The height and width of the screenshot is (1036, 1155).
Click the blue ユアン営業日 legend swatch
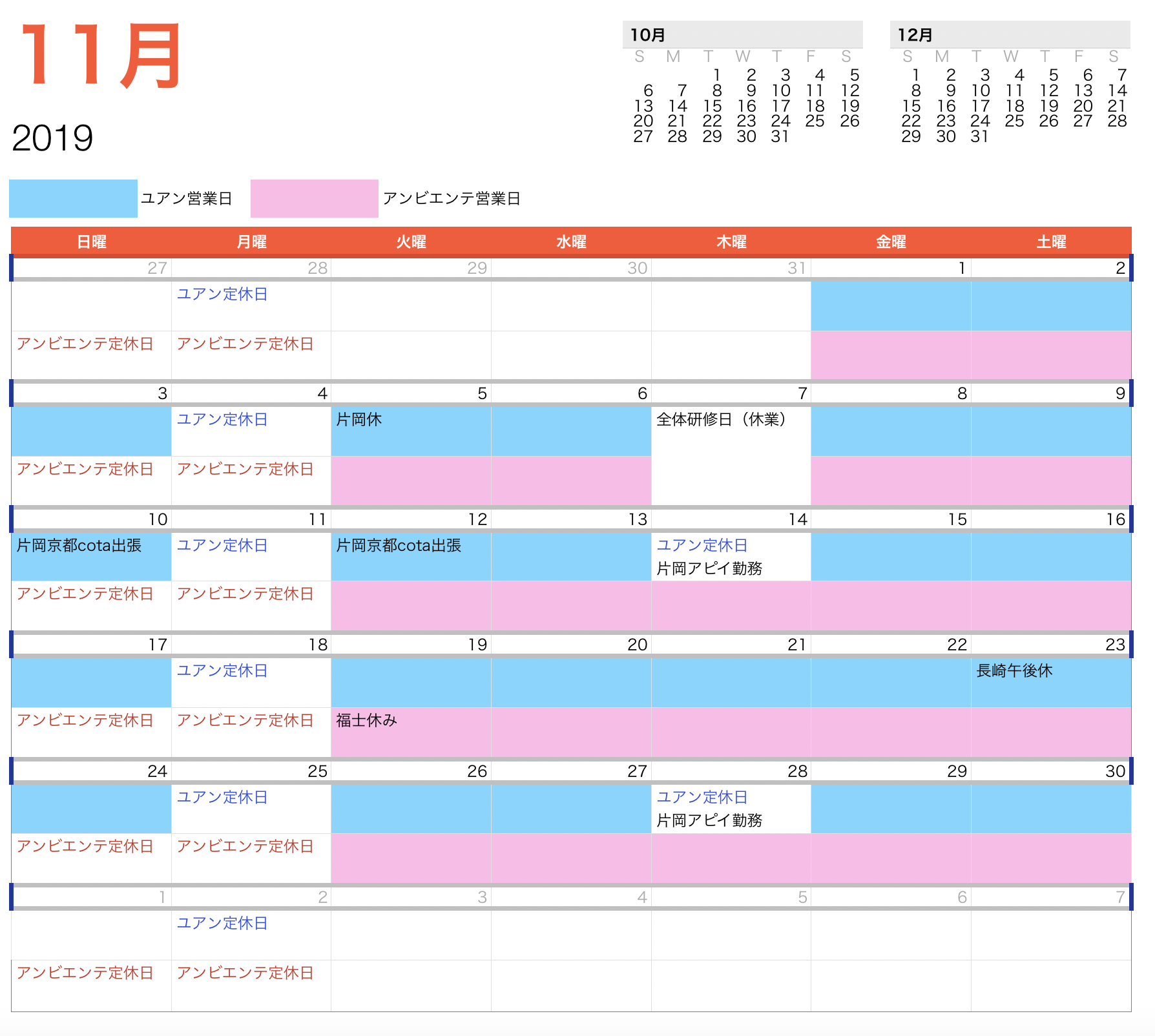click(73, 198)
